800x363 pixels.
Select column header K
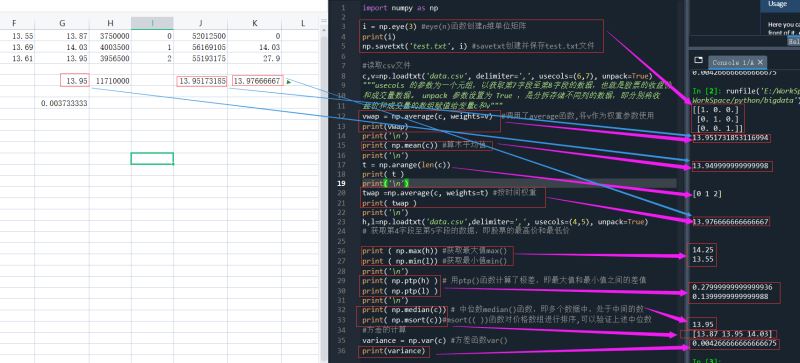click(255, 23)
